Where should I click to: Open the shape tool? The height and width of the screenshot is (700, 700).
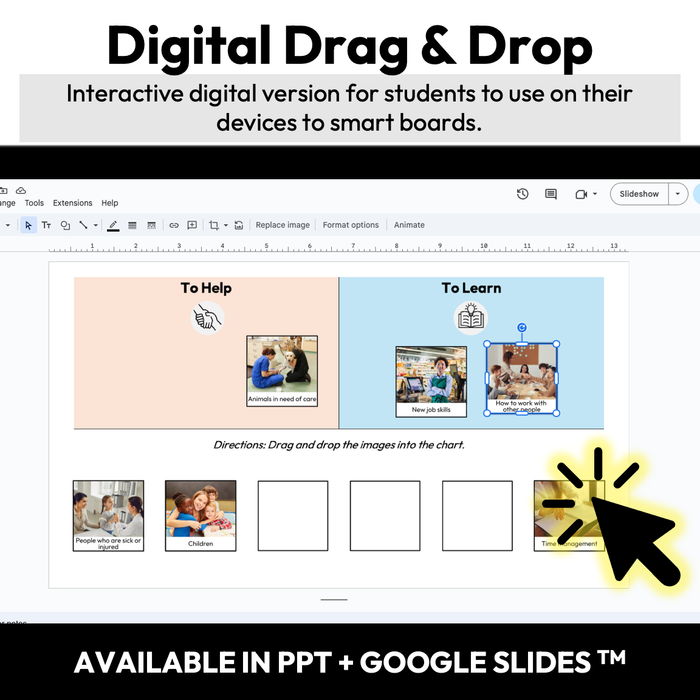point(65,225)
